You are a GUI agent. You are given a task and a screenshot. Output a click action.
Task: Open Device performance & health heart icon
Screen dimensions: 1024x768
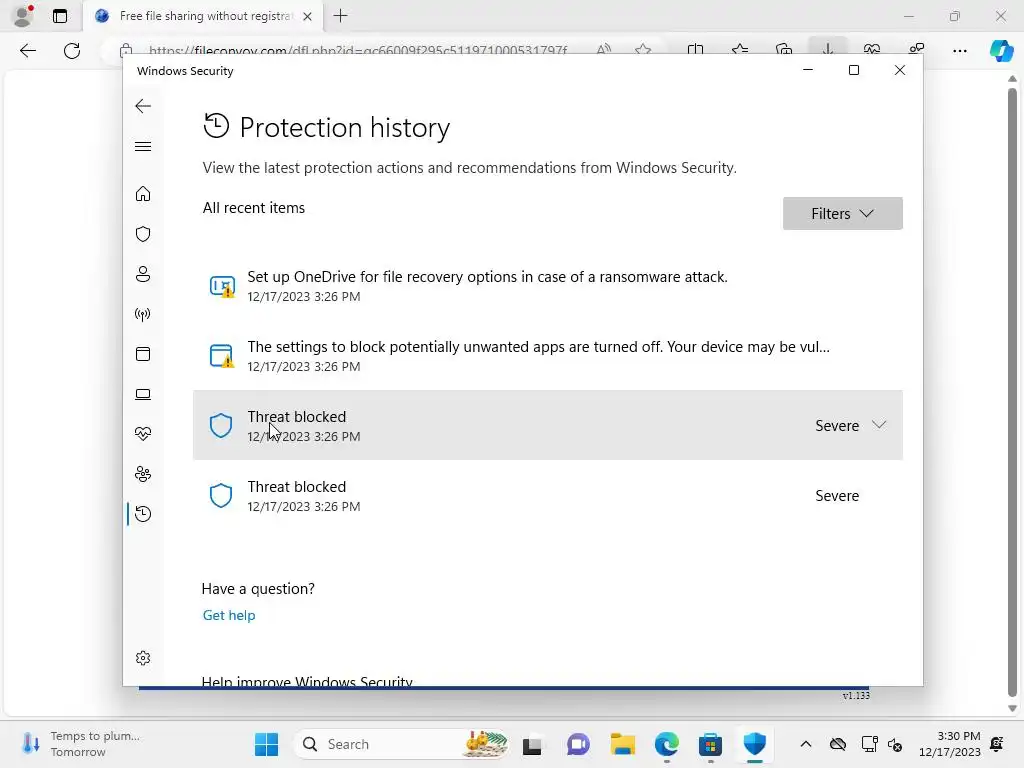[x=143, y=434]
